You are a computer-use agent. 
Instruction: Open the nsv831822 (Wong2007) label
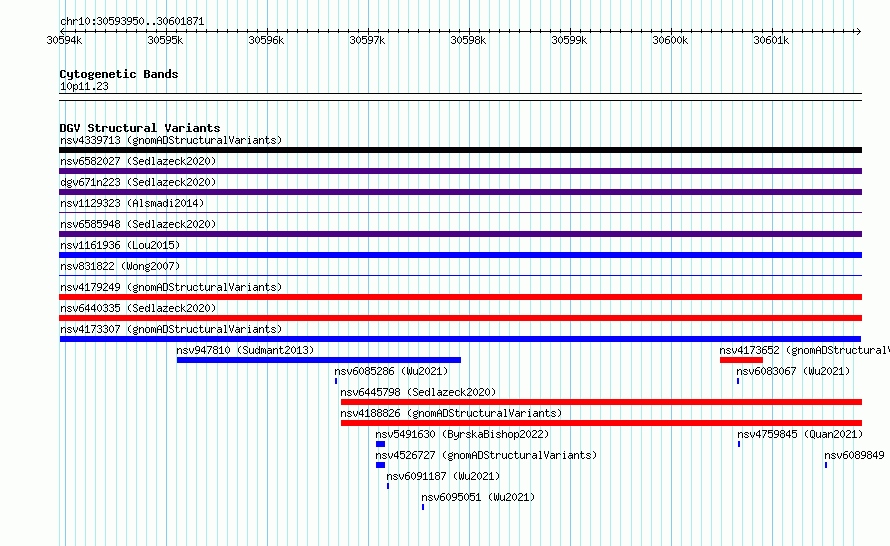point(120,266)
